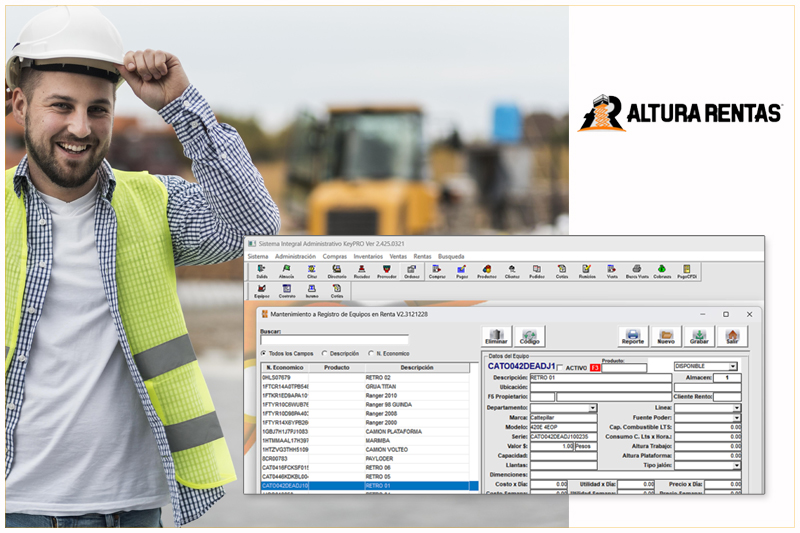Click the Grabar save icon
This screenshot has height=533, width=800.
[x=699, y=336]
